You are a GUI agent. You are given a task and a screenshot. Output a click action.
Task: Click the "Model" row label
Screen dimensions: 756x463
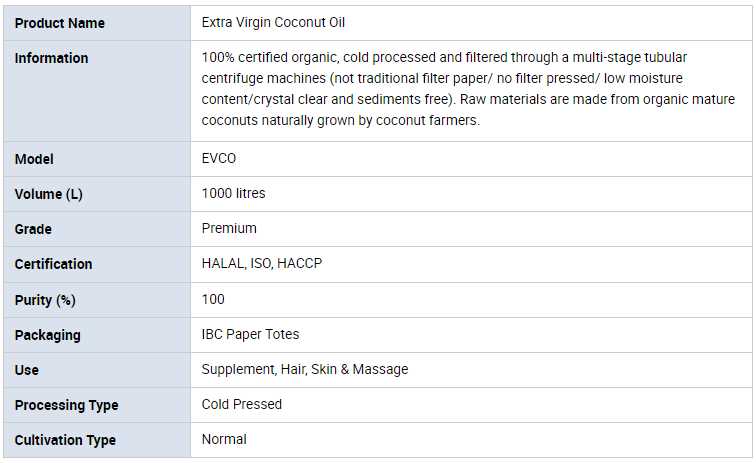[x=34, y=159]
